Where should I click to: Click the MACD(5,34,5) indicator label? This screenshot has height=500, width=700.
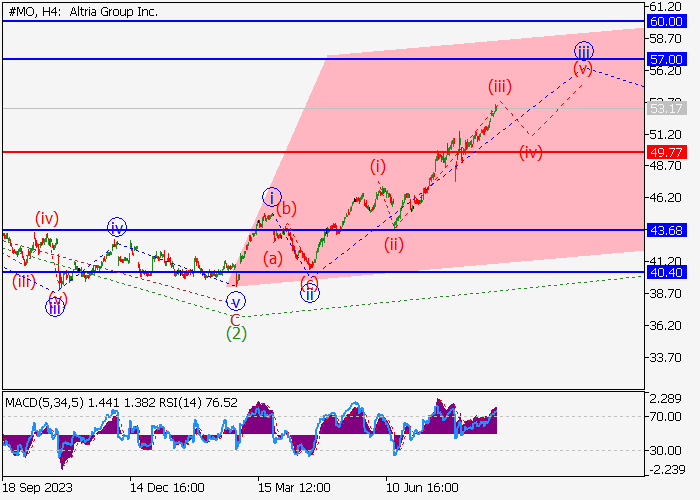45,403
